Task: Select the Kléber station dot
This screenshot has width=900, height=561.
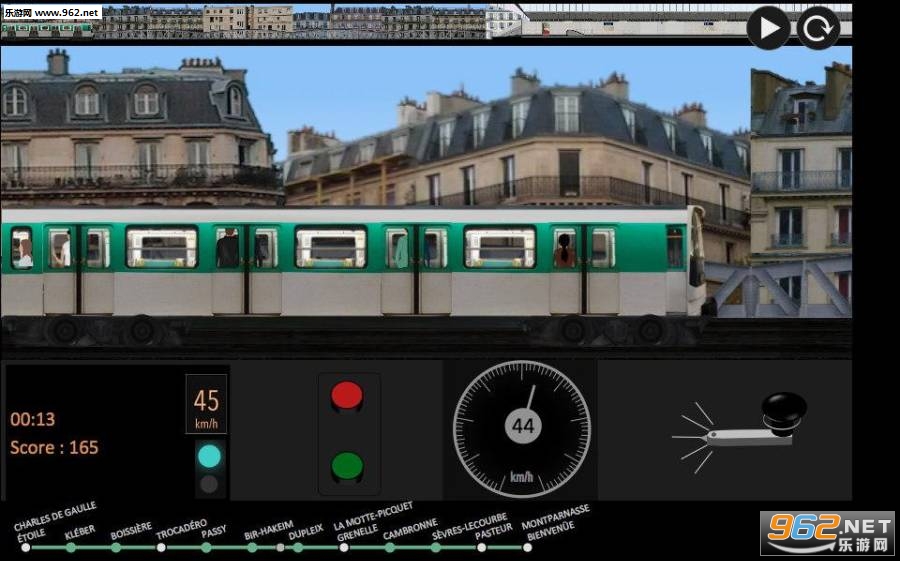Action: tap(71, 547)
